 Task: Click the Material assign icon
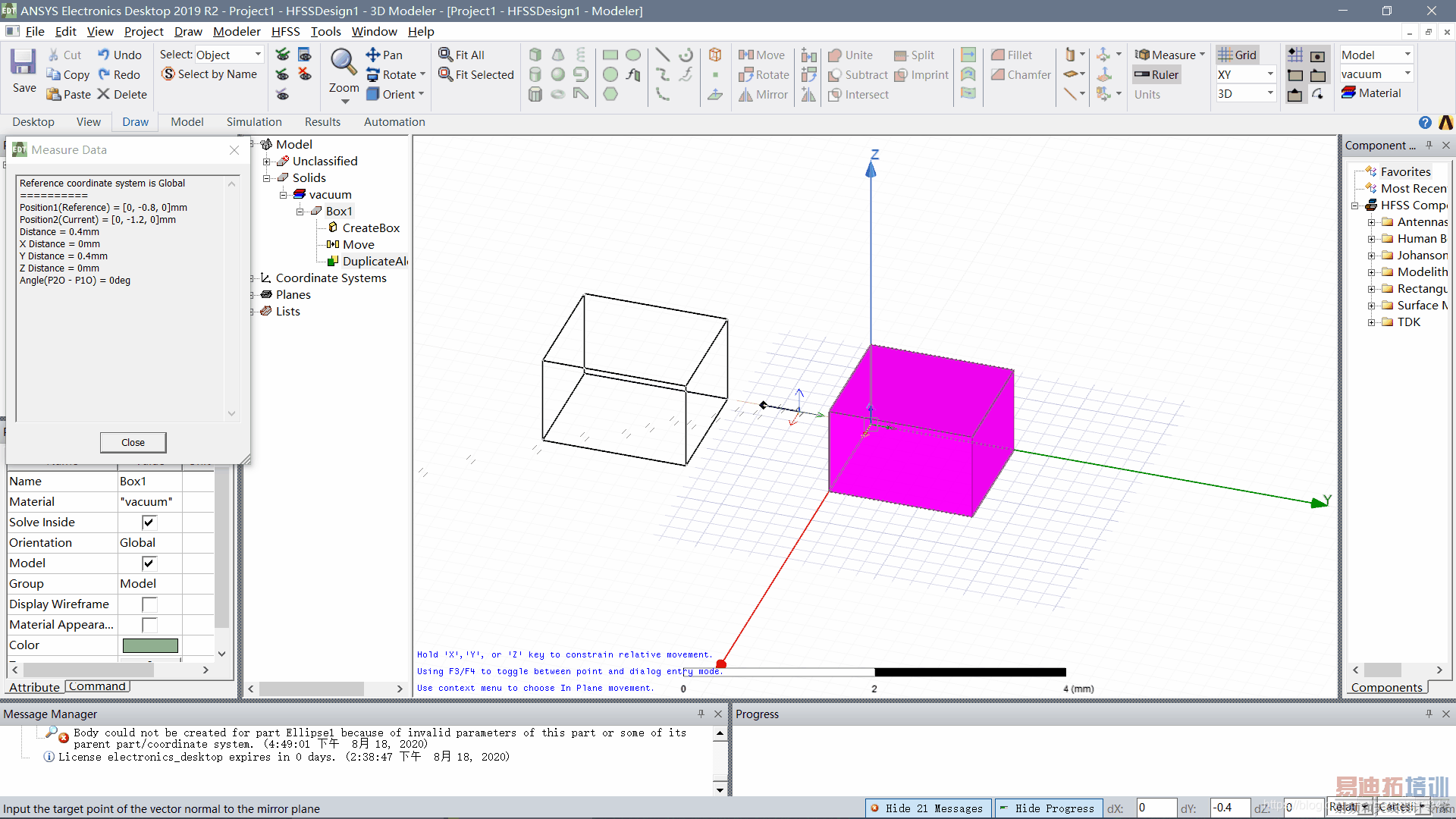tap(1349, 93)
